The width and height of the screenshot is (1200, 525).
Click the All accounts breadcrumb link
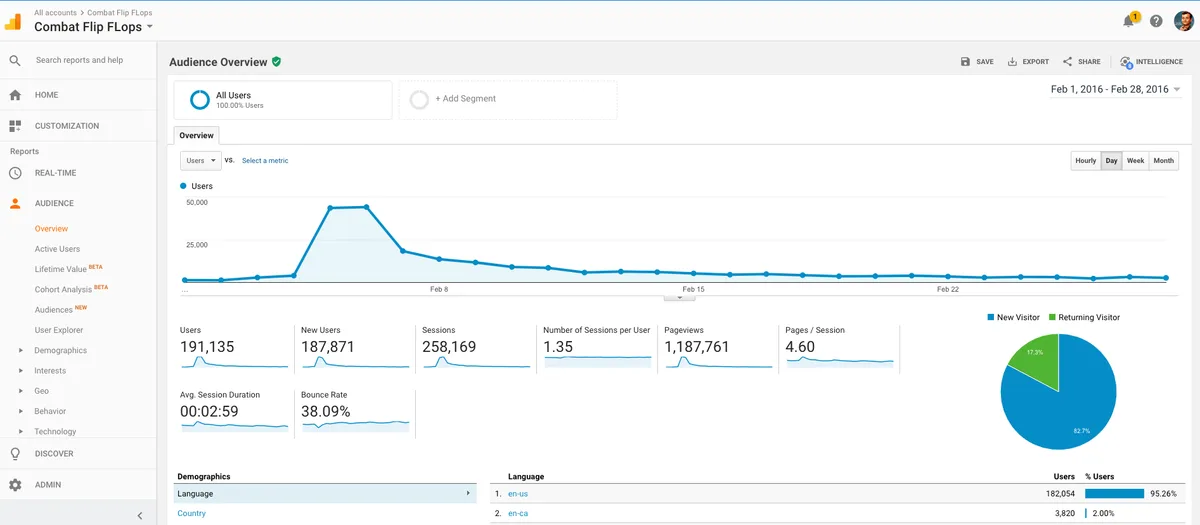(56, 12)
